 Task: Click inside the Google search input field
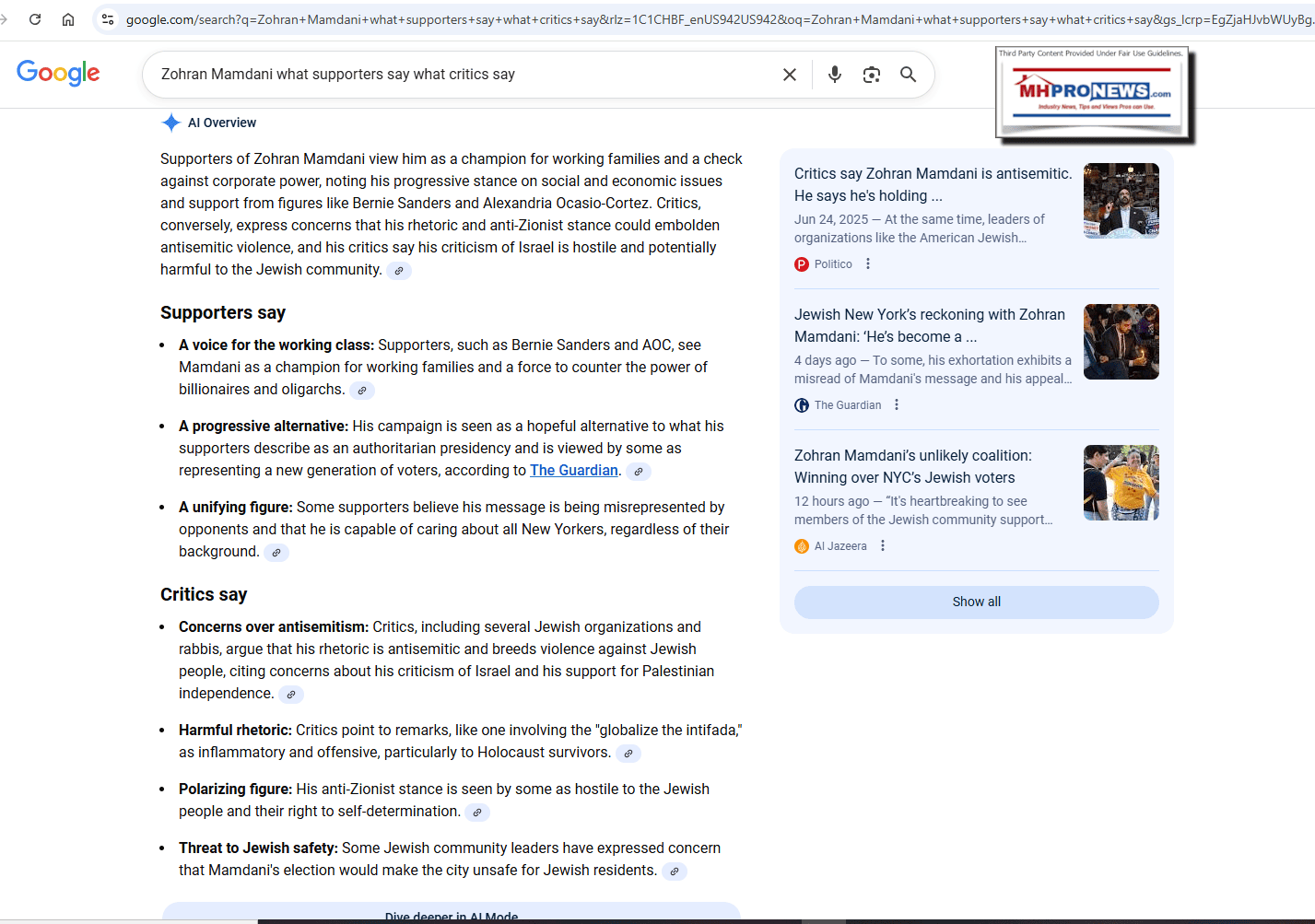[461, 75]
